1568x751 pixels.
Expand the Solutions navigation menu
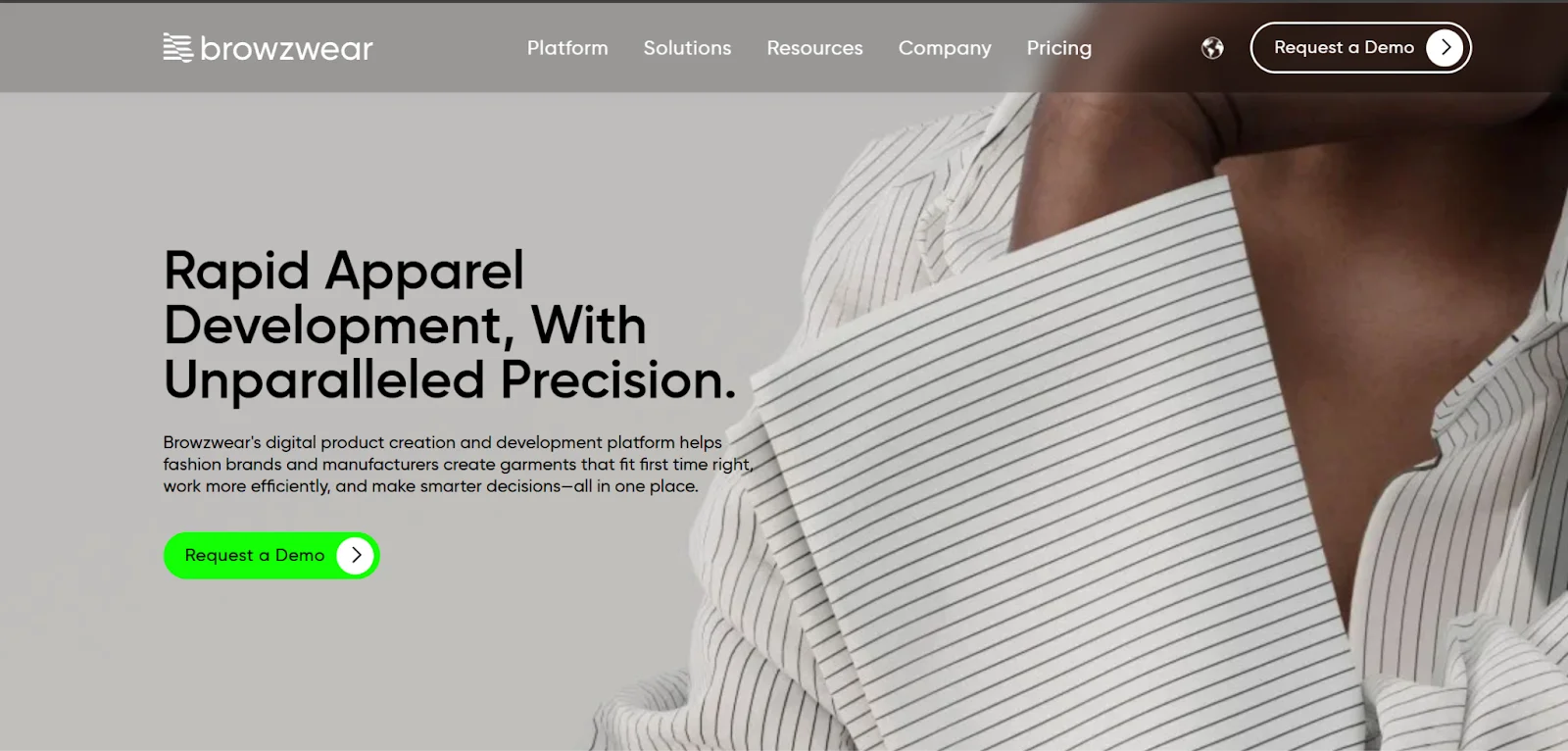pyautogui.click(x=687, y=47)
